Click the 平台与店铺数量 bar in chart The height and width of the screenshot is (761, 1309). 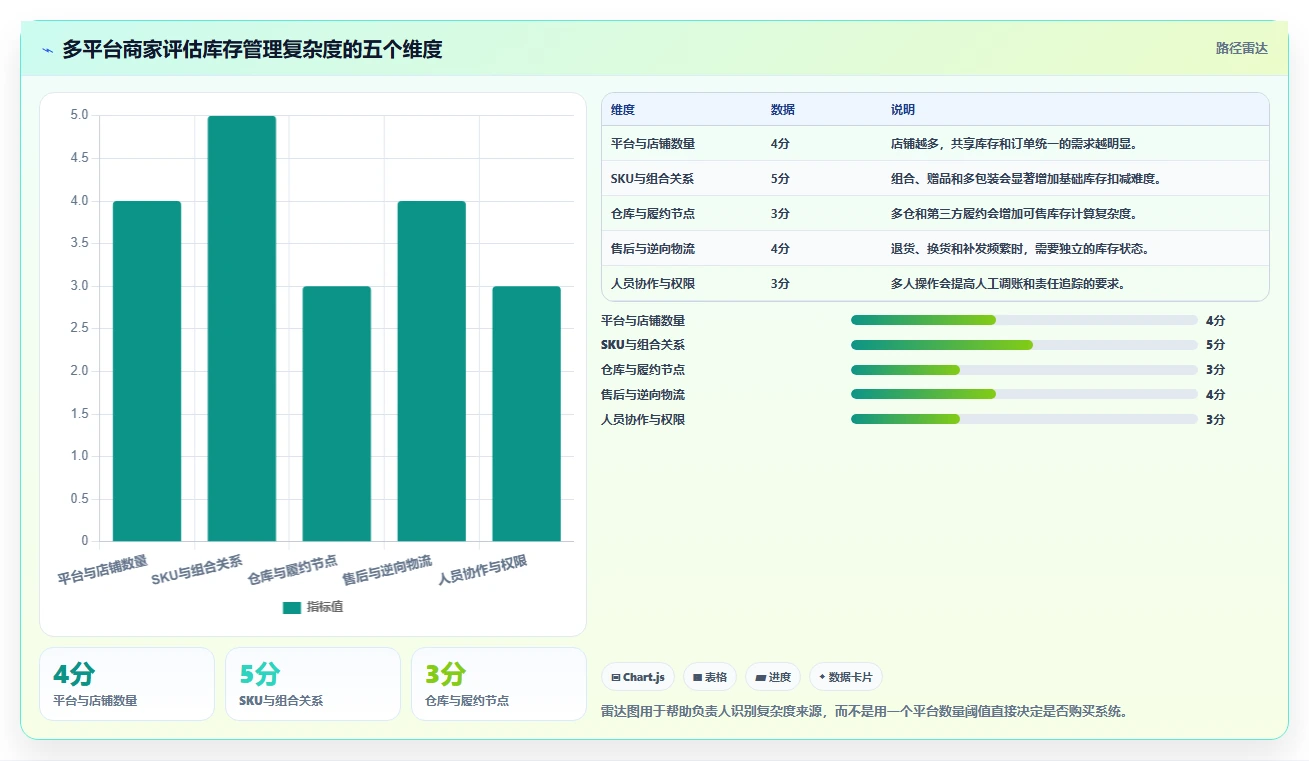pos(147,371)
